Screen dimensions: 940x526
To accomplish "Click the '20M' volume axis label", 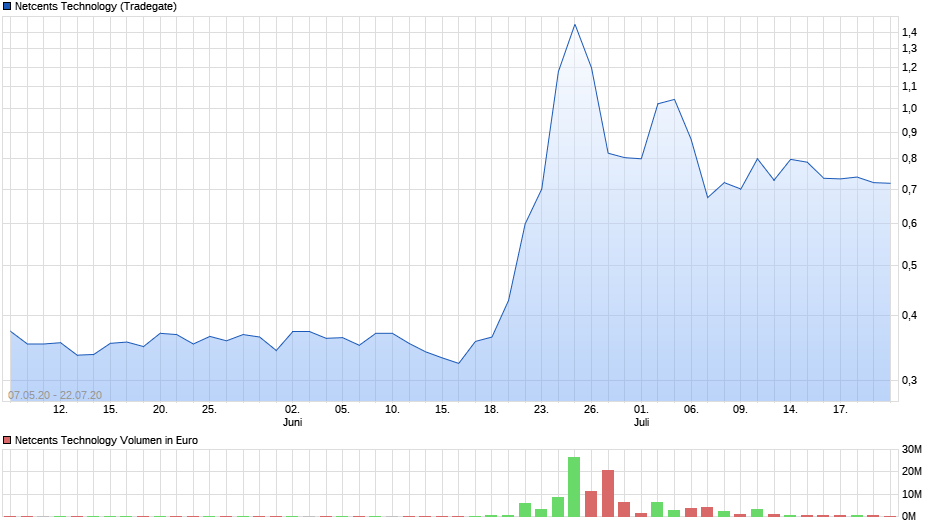I will click(x=912, y=471).
